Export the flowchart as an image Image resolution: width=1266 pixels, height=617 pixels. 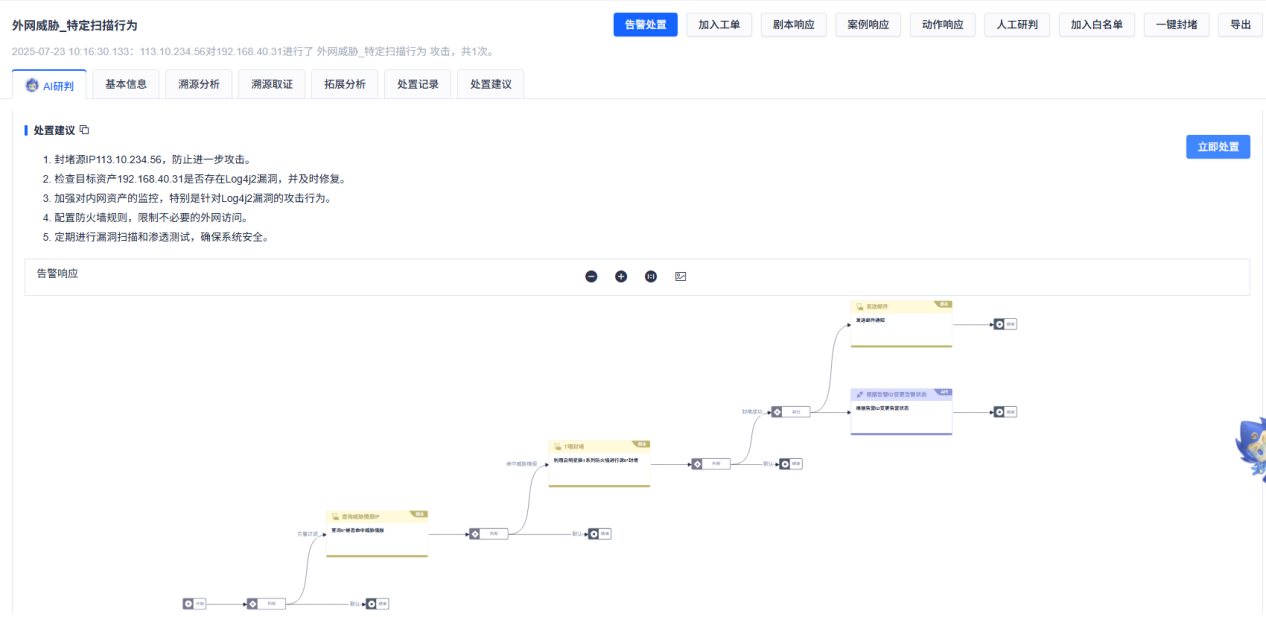click(680, 276)
